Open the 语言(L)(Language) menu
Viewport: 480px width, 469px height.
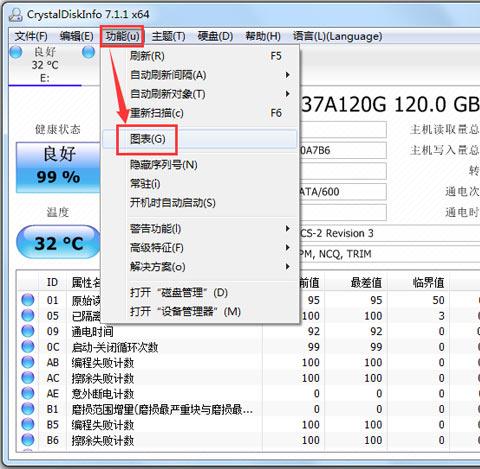(x=337, y=36)
